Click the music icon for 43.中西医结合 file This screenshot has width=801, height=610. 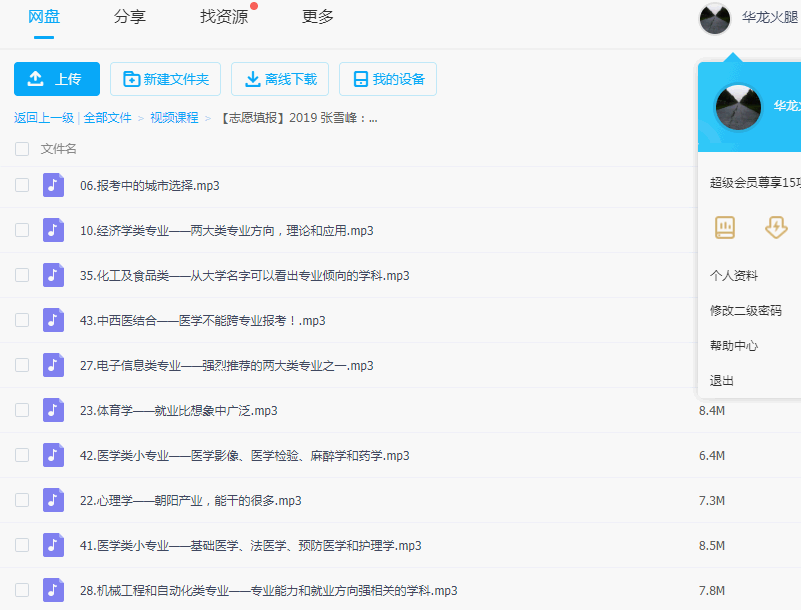(53, 320)
